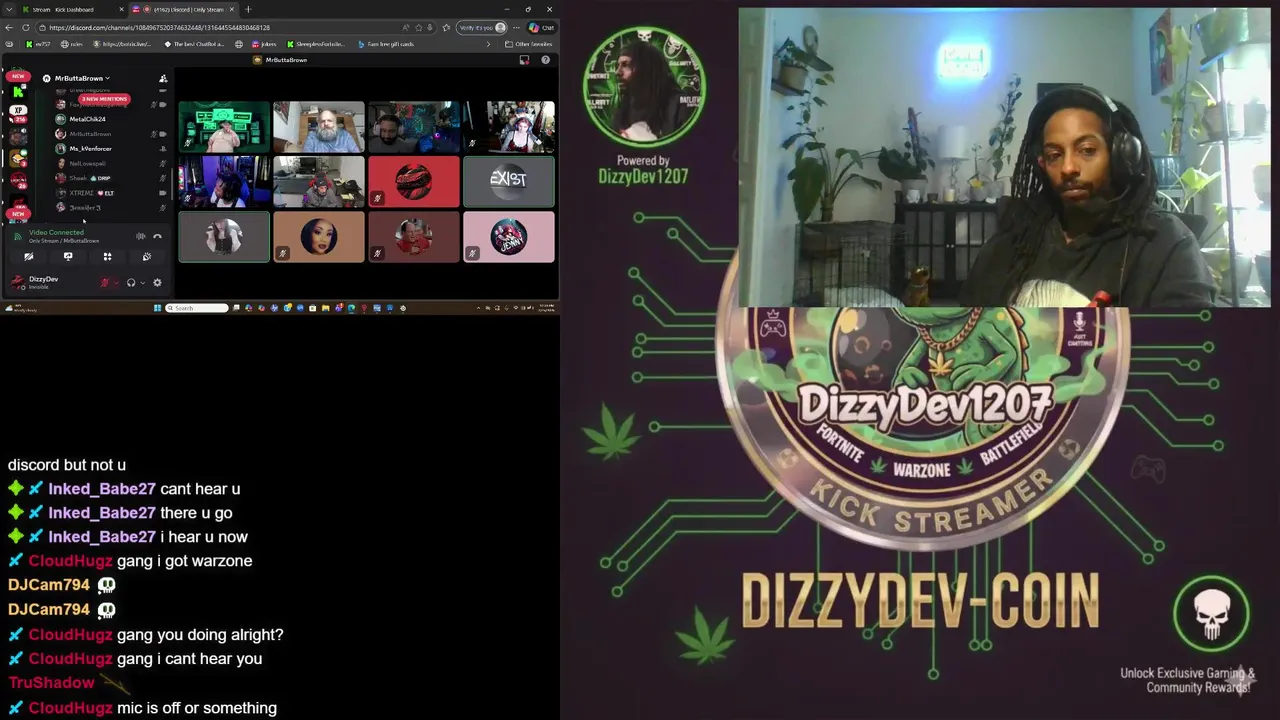Viewport: 1280px width, 720px height.
Task: Open browser tab search dropdown
Action: (x=10, y=9)
